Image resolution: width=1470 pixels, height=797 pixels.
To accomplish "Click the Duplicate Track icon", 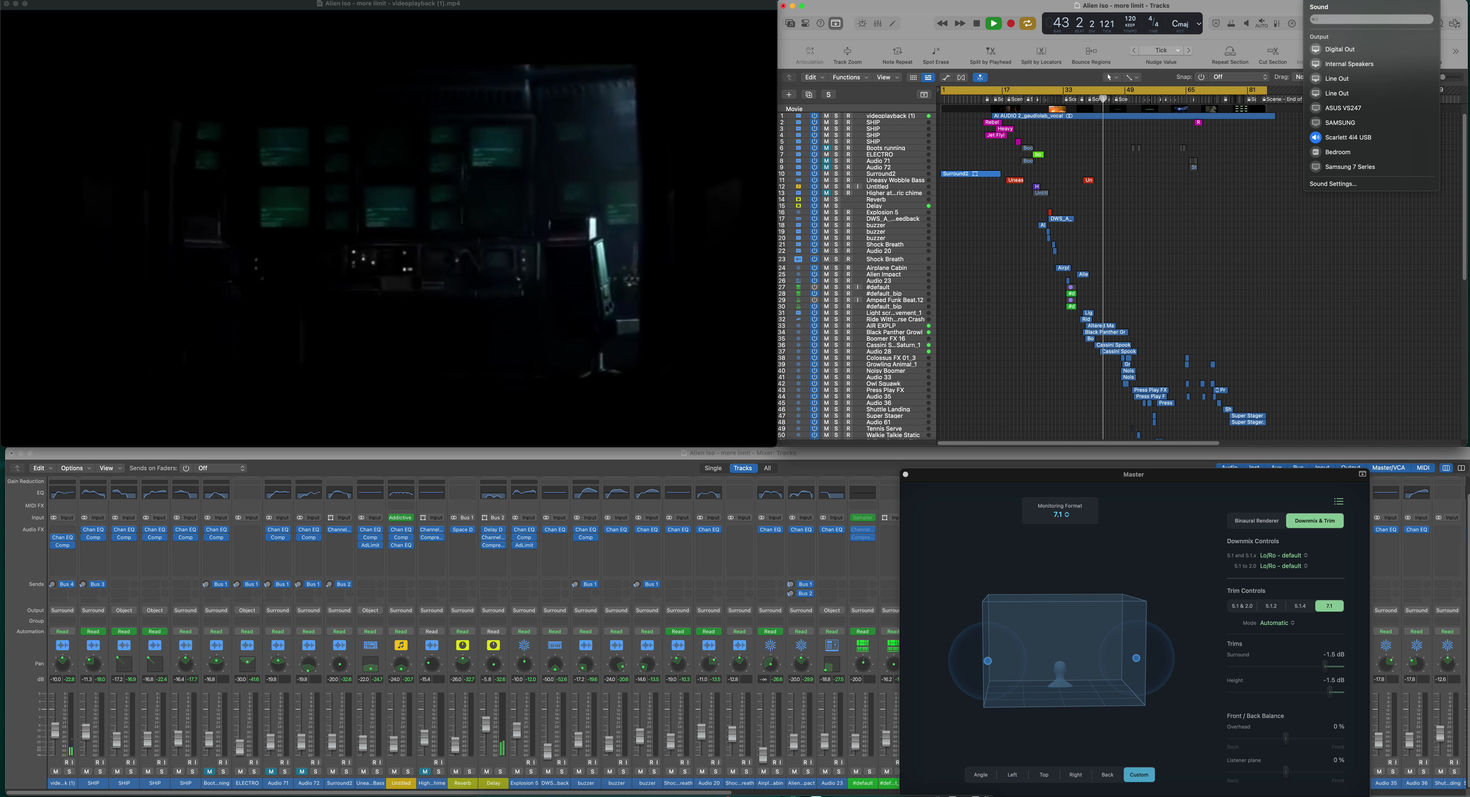I will click(808, 94).
